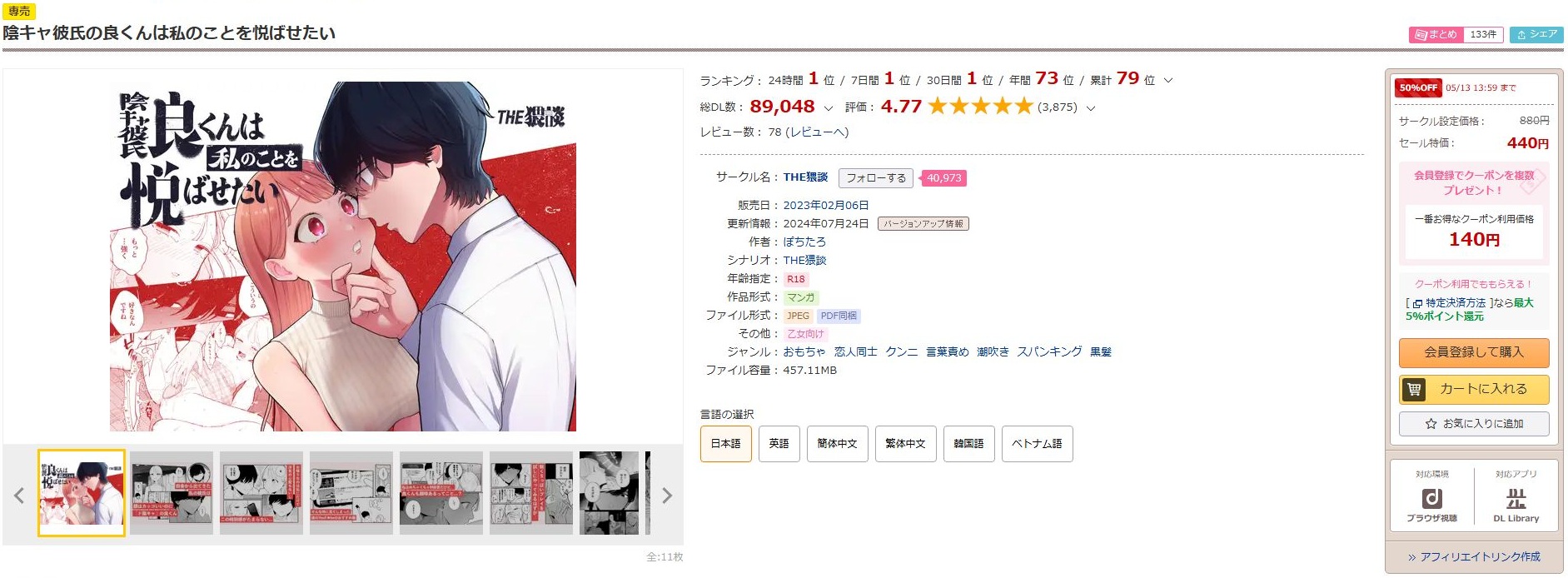
Task: Click 会員登録して購入 button
Action: pyautogui.click(x=1474, y=353)
